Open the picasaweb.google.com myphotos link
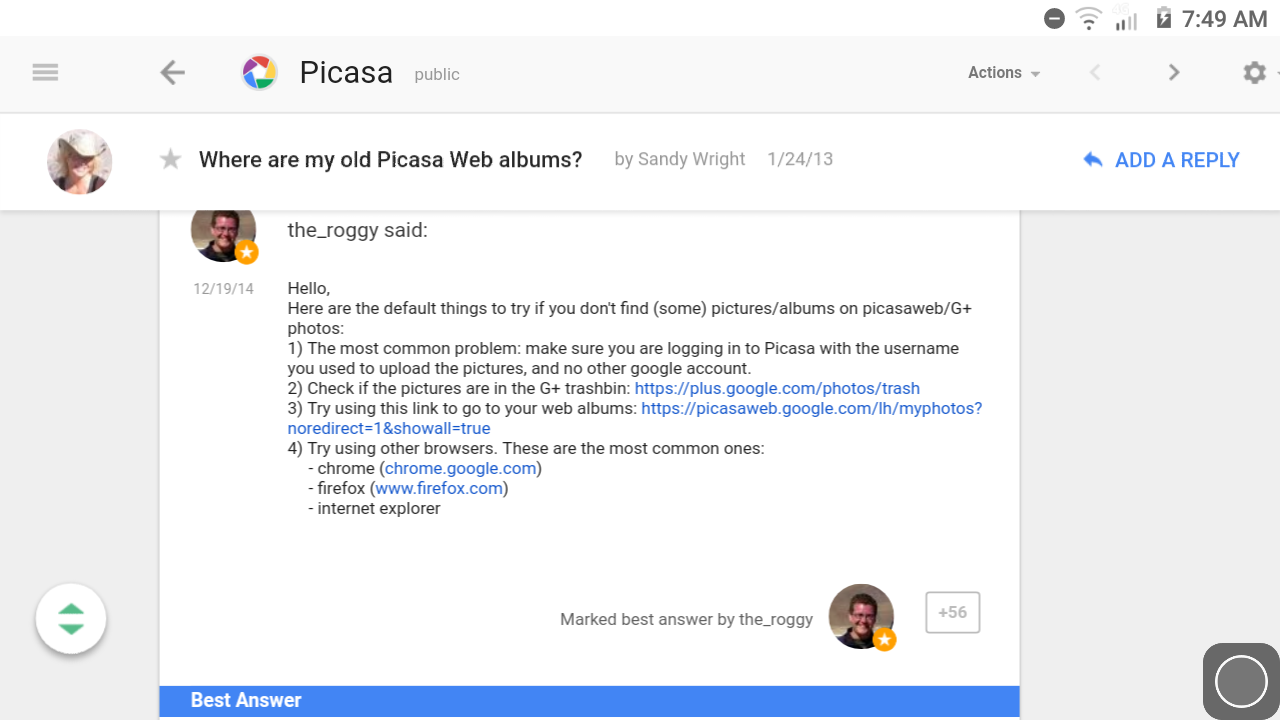 [x=635, y=418]
